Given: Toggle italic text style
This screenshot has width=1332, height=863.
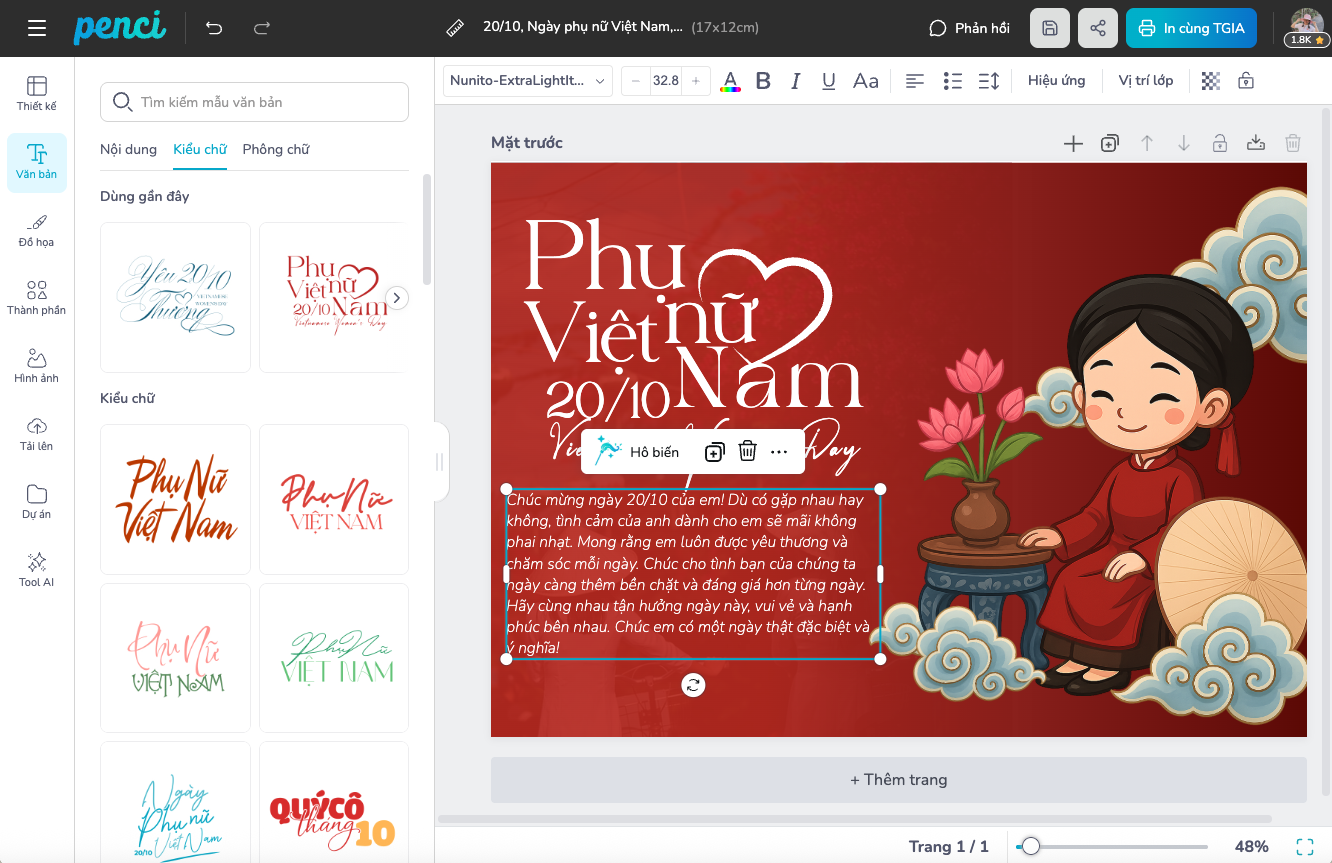Looking at the screenshot, I should (x=796, y=81).
